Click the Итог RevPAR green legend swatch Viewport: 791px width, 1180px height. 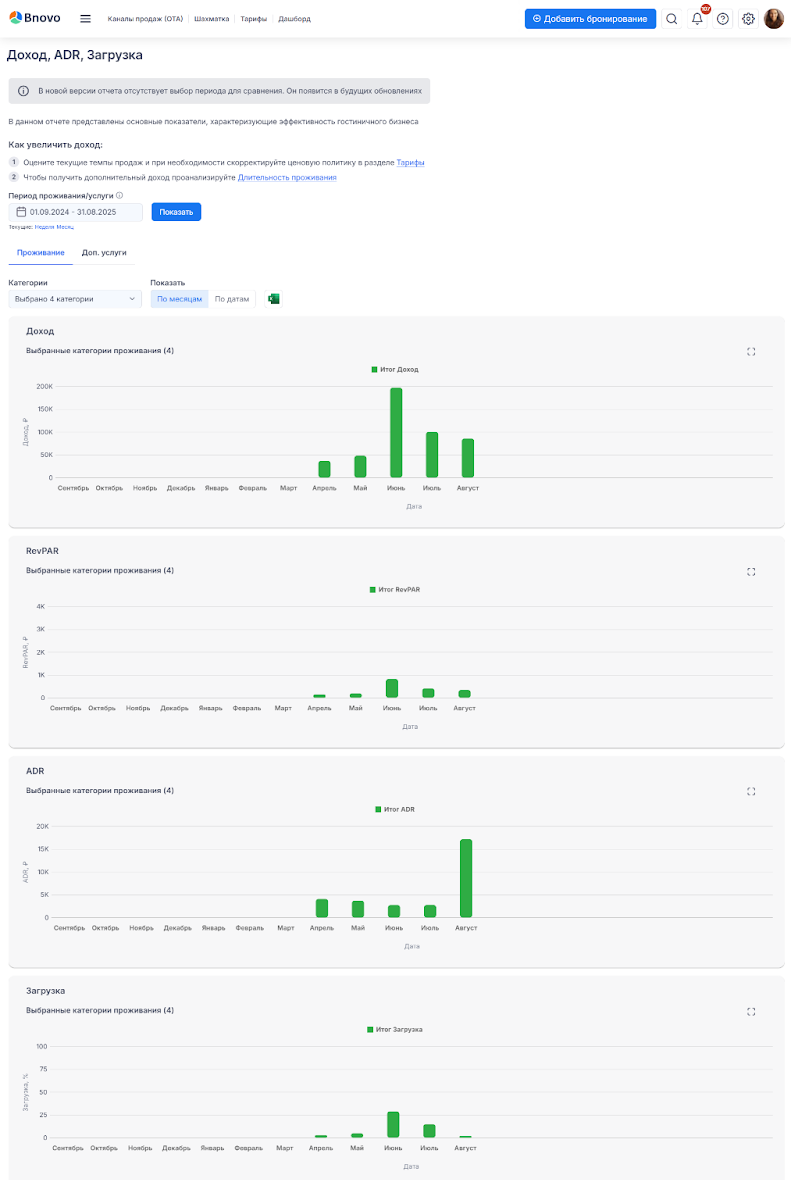[x=373, y=589]
